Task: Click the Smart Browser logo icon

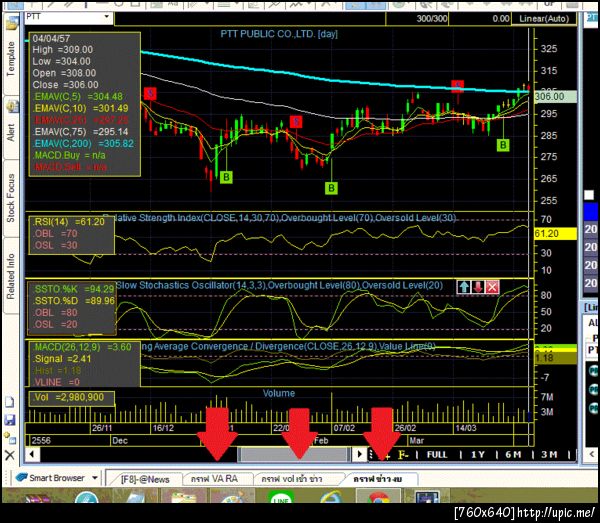Action: tap(21, 477)
